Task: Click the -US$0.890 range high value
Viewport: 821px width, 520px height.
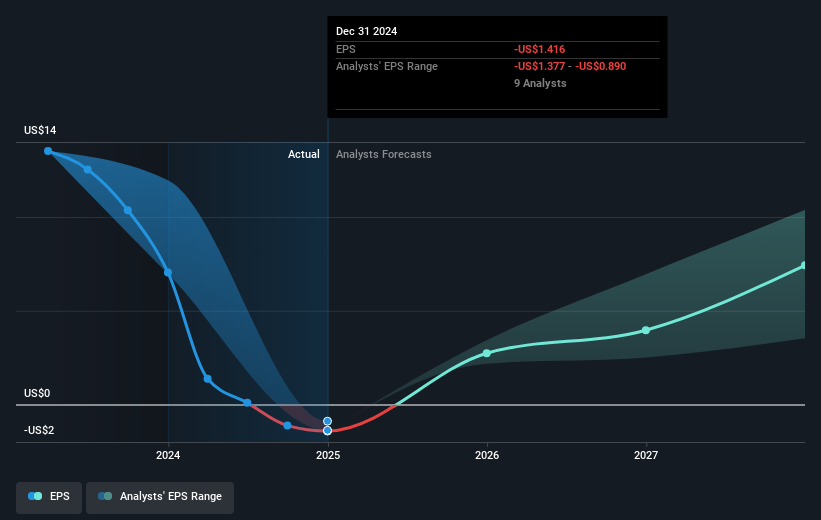Action: tap(601, 66)
